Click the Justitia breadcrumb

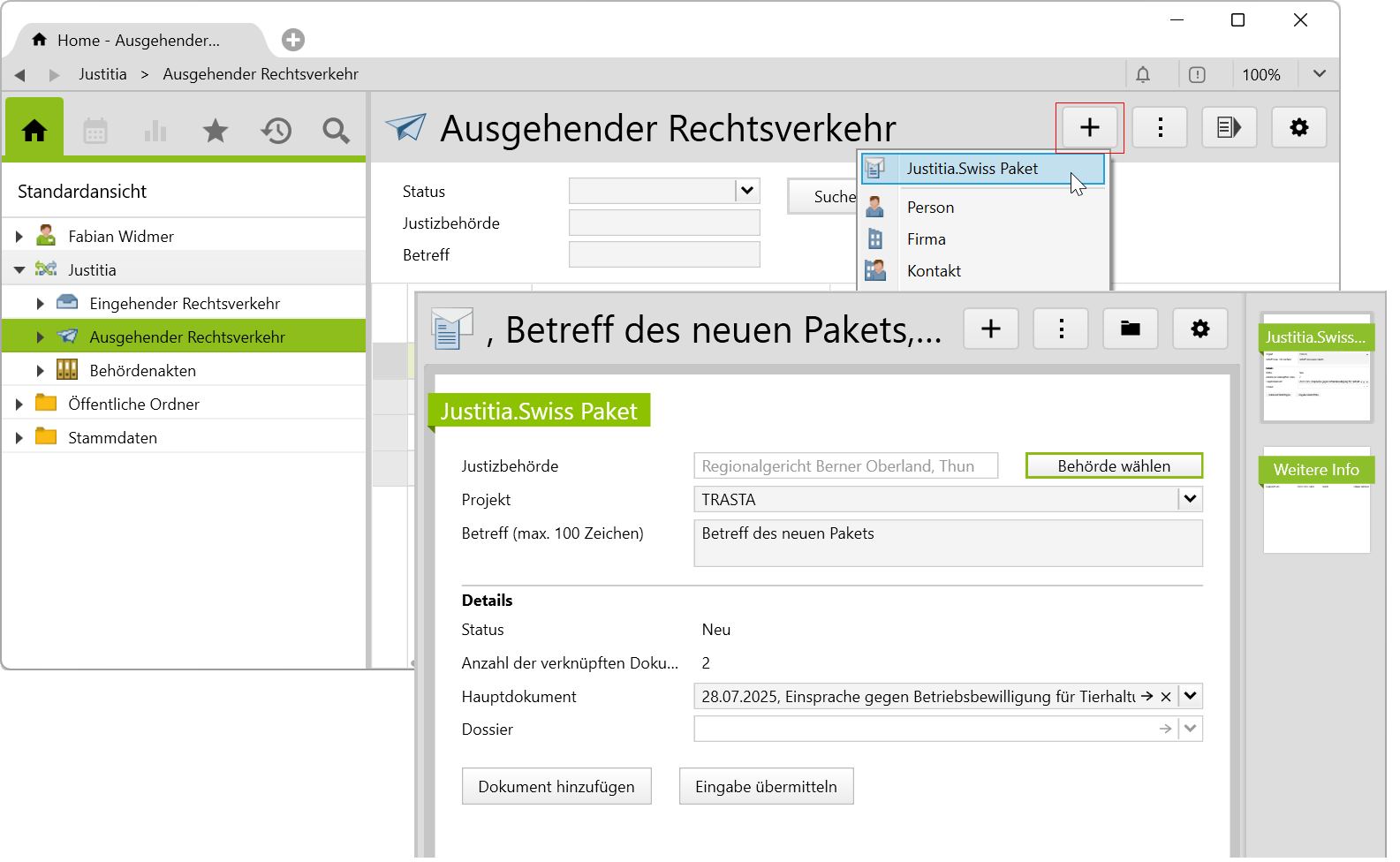pyautogui.click(x=102, y=74)
